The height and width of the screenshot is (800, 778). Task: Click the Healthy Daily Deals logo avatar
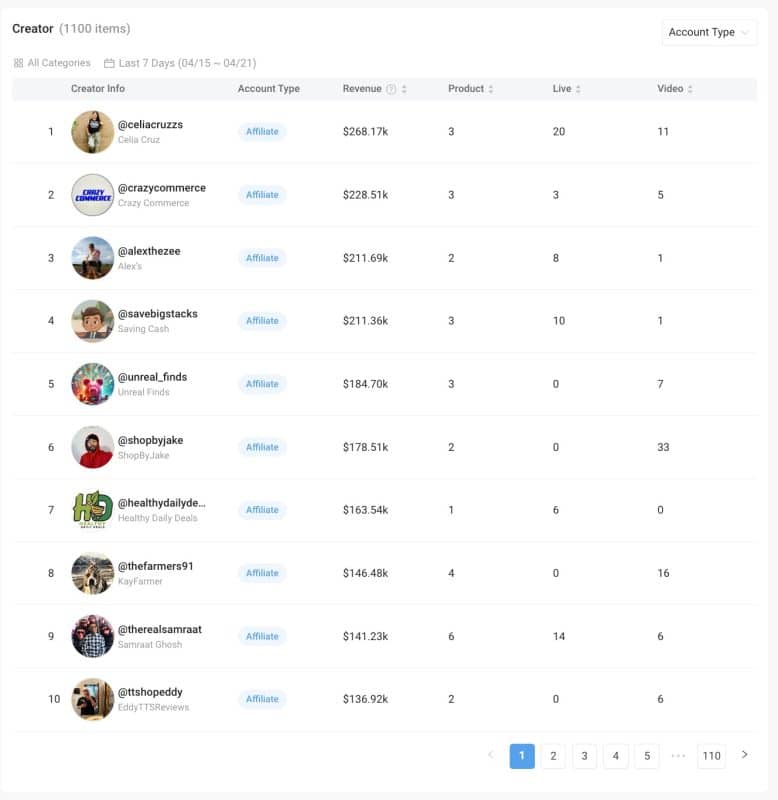[91, 509]
